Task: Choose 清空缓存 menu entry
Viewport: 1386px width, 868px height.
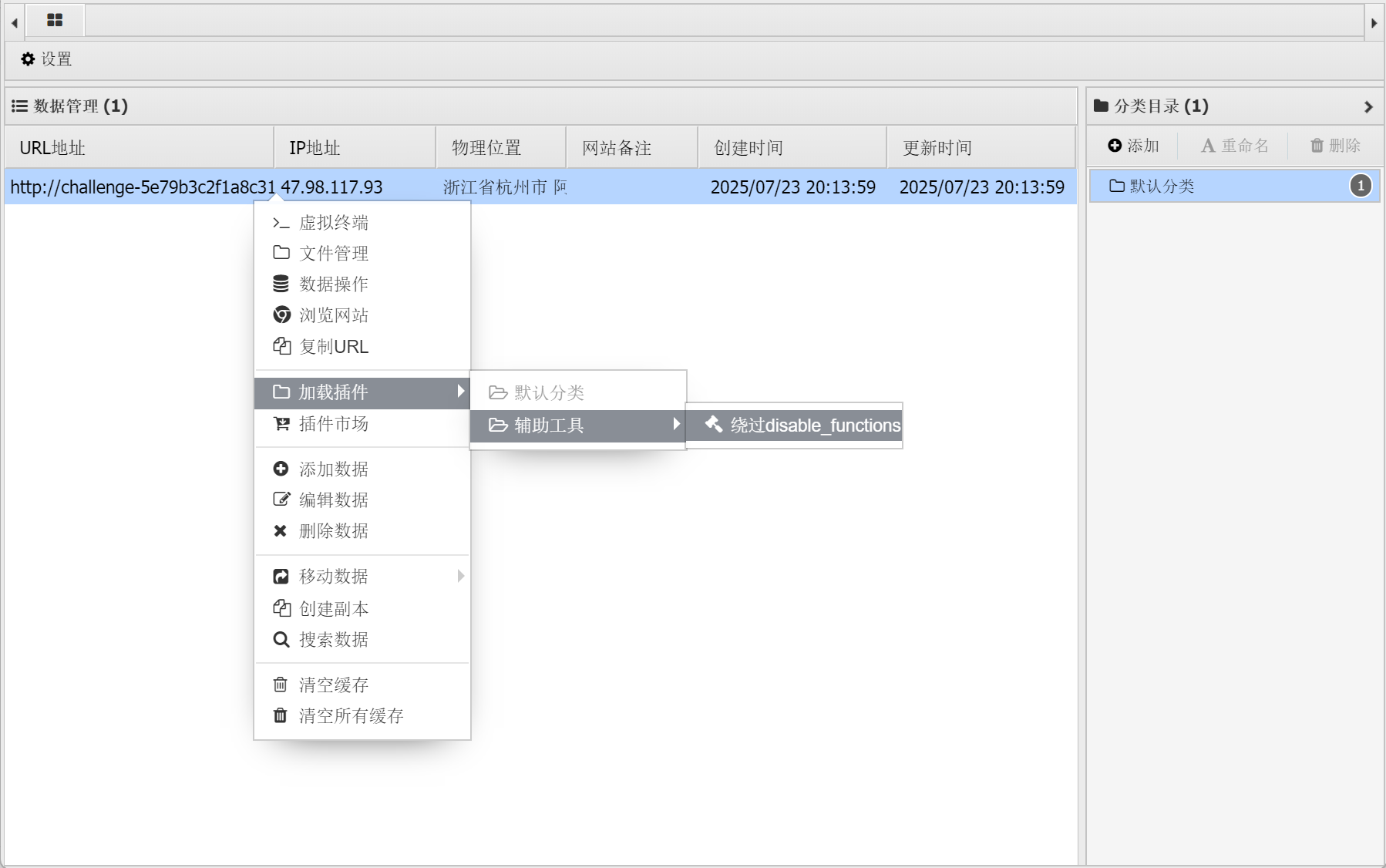Action: (x=362, y=685)
